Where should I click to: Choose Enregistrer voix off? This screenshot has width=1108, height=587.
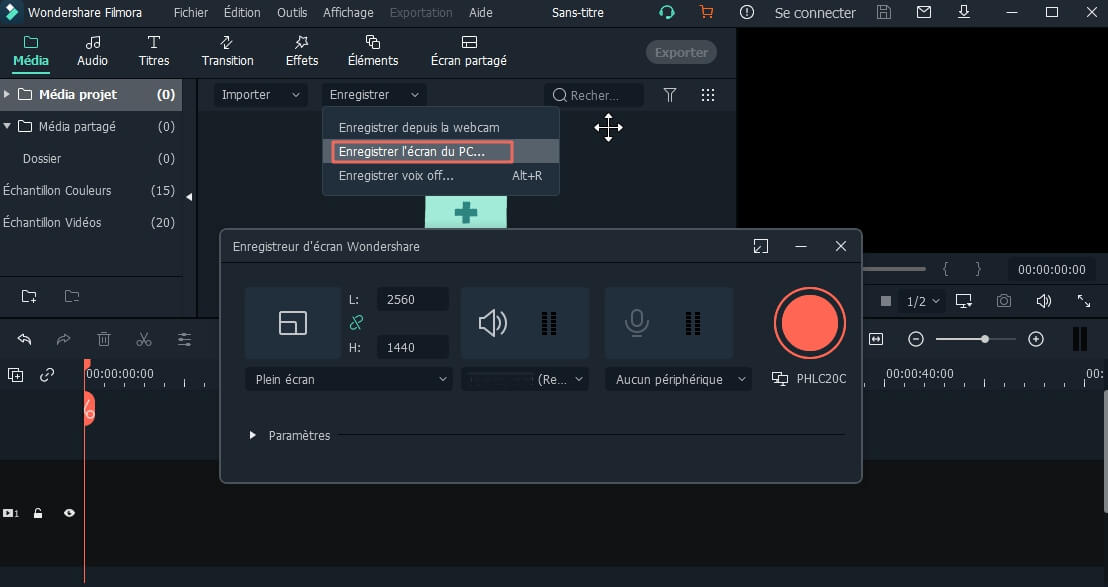[x=441, y=175]
